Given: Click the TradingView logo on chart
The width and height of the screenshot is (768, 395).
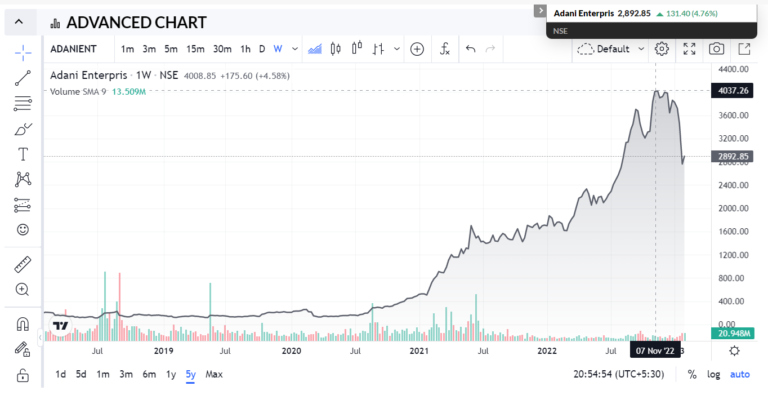Looking at the screenshot, I should click(x=61, y=326).
